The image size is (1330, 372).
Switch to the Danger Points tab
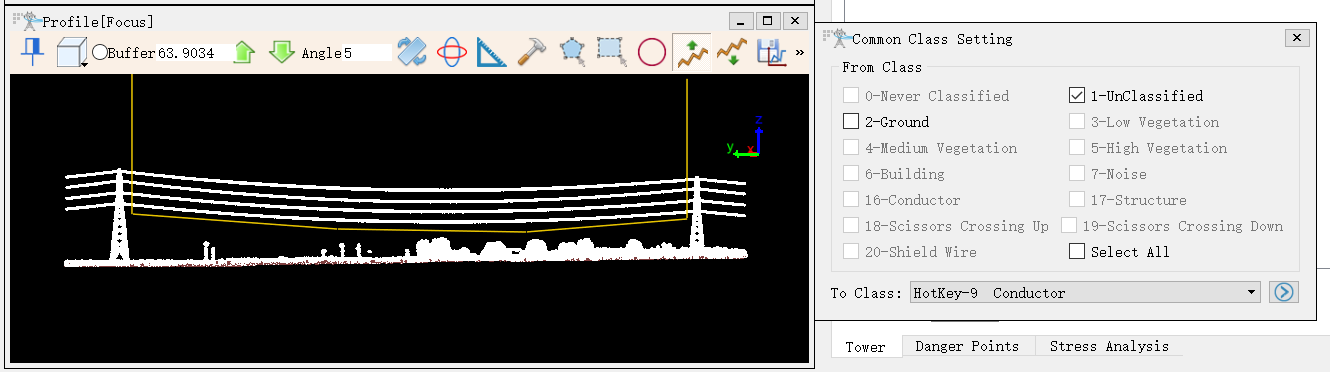[967, 346]
